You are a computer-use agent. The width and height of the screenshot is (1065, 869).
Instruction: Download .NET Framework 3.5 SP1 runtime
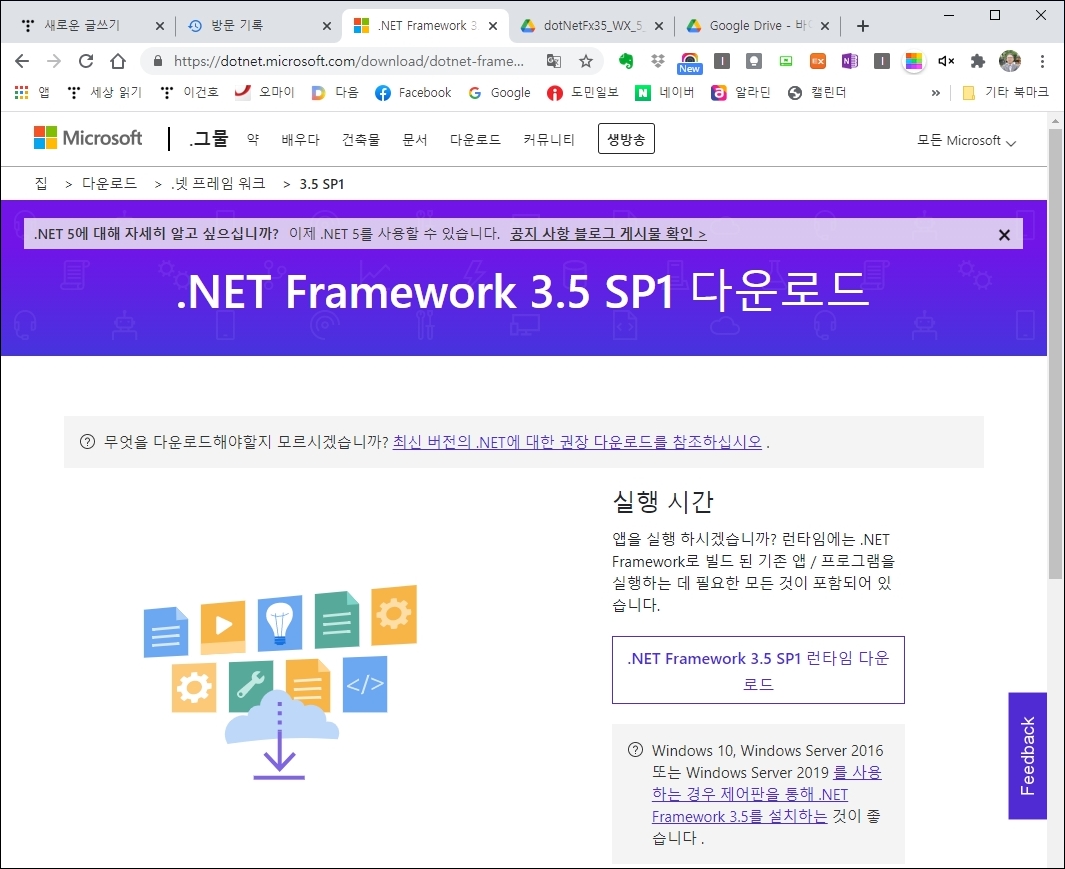pyautogui.click(x=758, y=670)
